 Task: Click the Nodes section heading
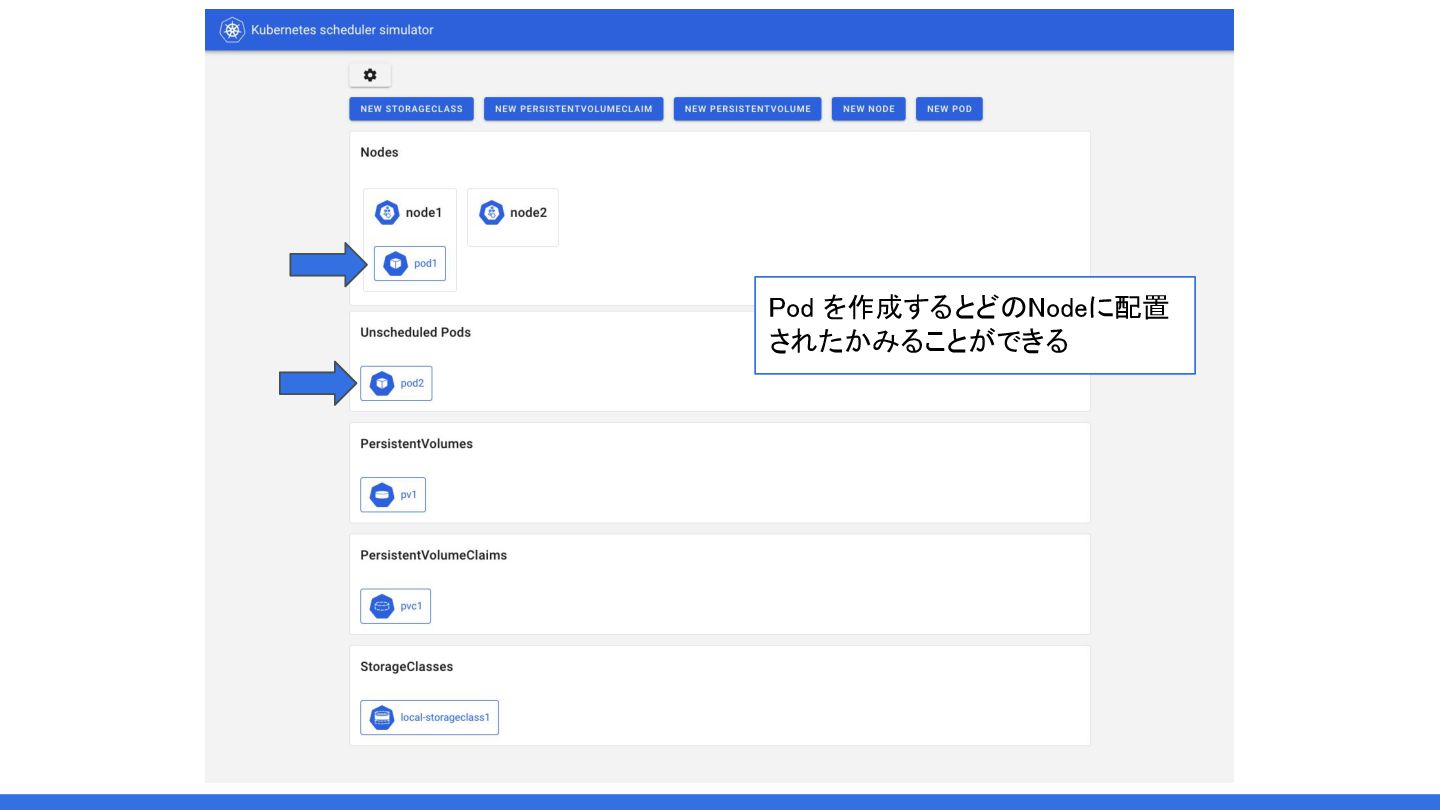click(x=379, y=153)
